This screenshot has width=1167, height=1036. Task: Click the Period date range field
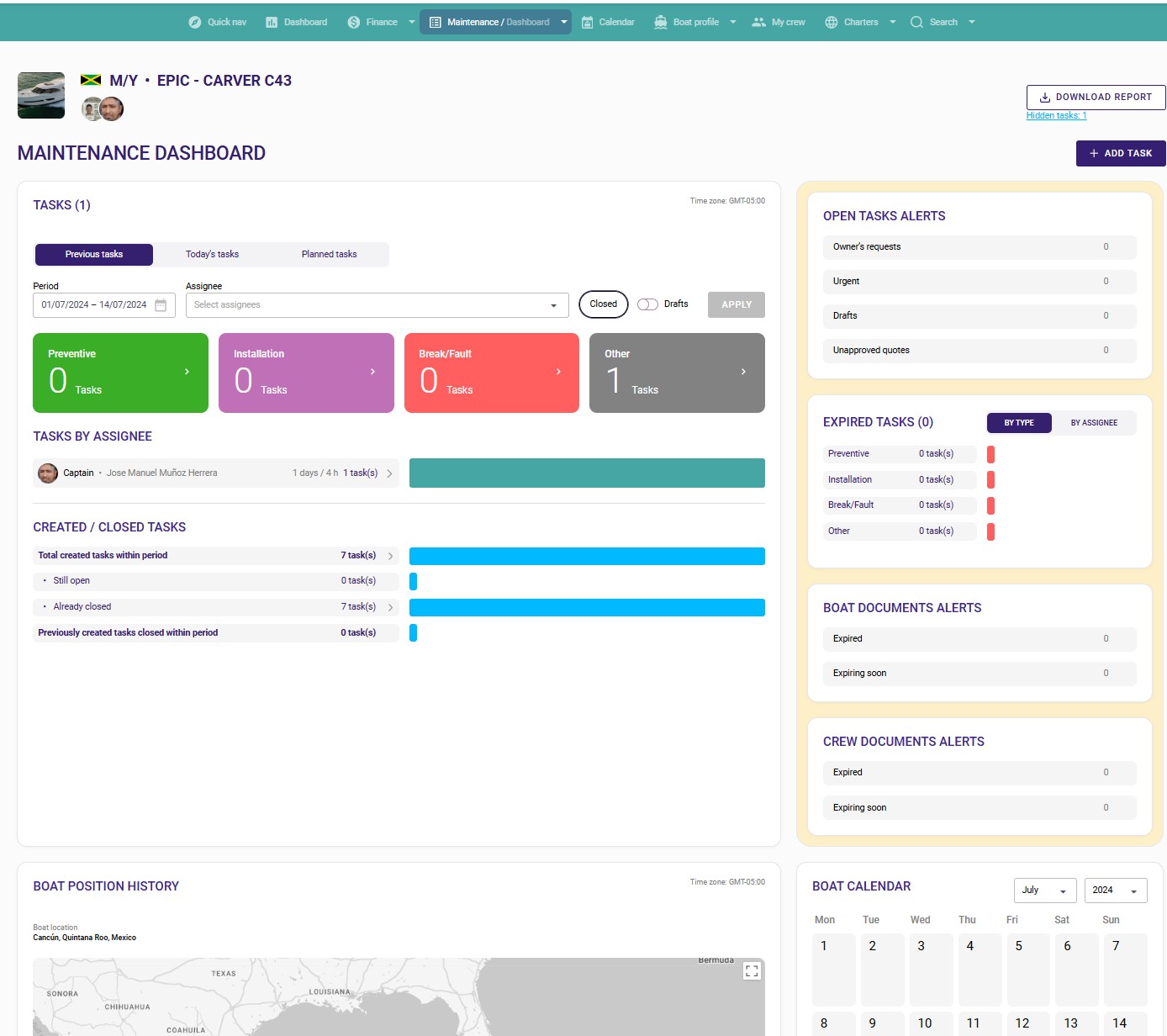coord(104,305)
